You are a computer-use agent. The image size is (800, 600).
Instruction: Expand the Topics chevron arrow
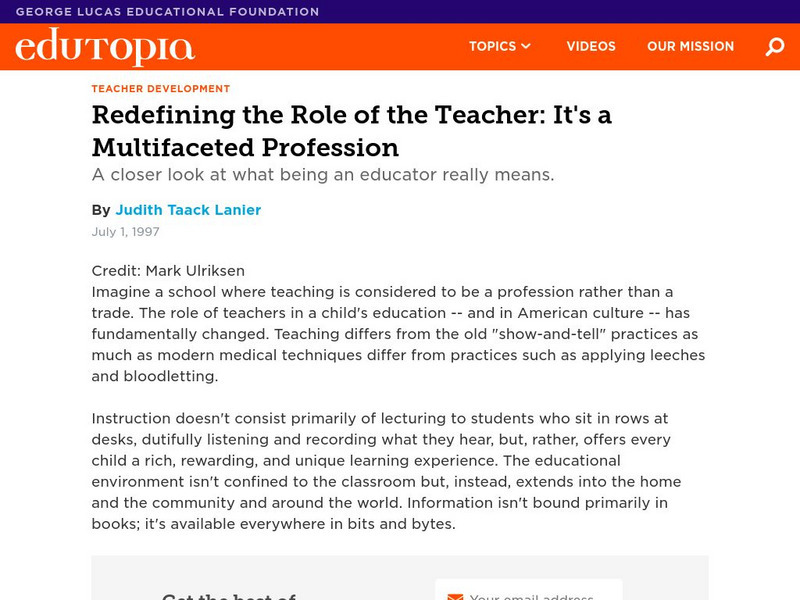526,47
